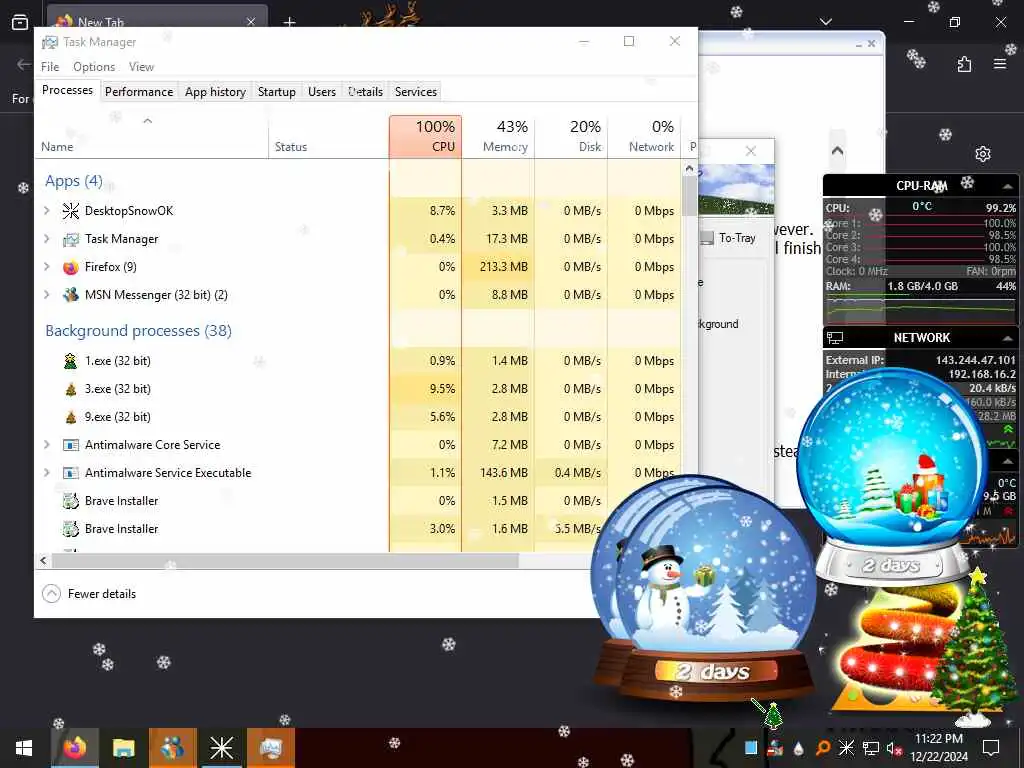The width and height of the screenshot is (1024, 768).
Task: Sort processes by CPU column
Action: (x=425, y=136)
